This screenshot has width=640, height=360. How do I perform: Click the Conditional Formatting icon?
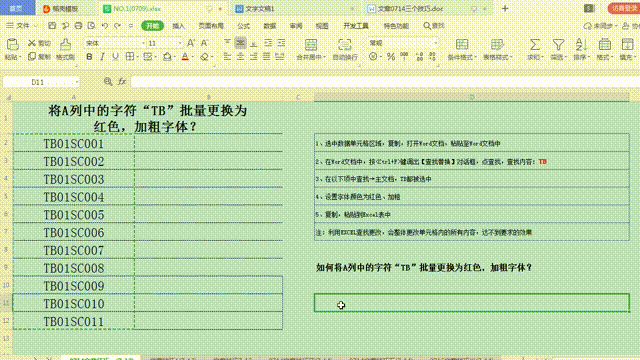(462, 44)
